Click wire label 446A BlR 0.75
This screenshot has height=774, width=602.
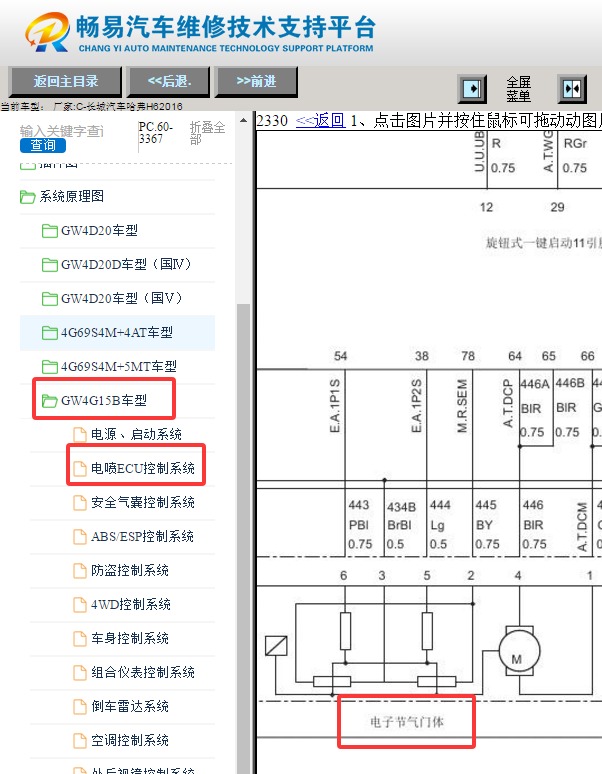535,408
